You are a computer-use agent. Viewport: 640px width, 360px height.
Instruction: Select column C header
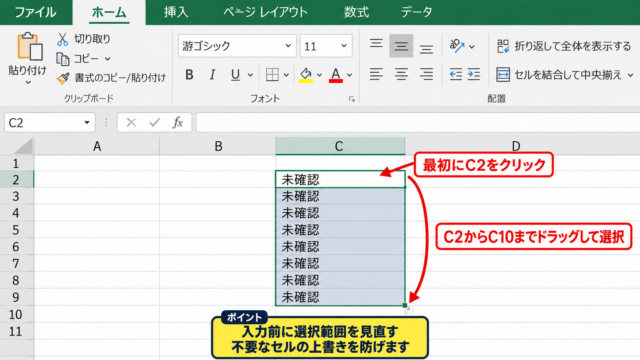point(340,146)
